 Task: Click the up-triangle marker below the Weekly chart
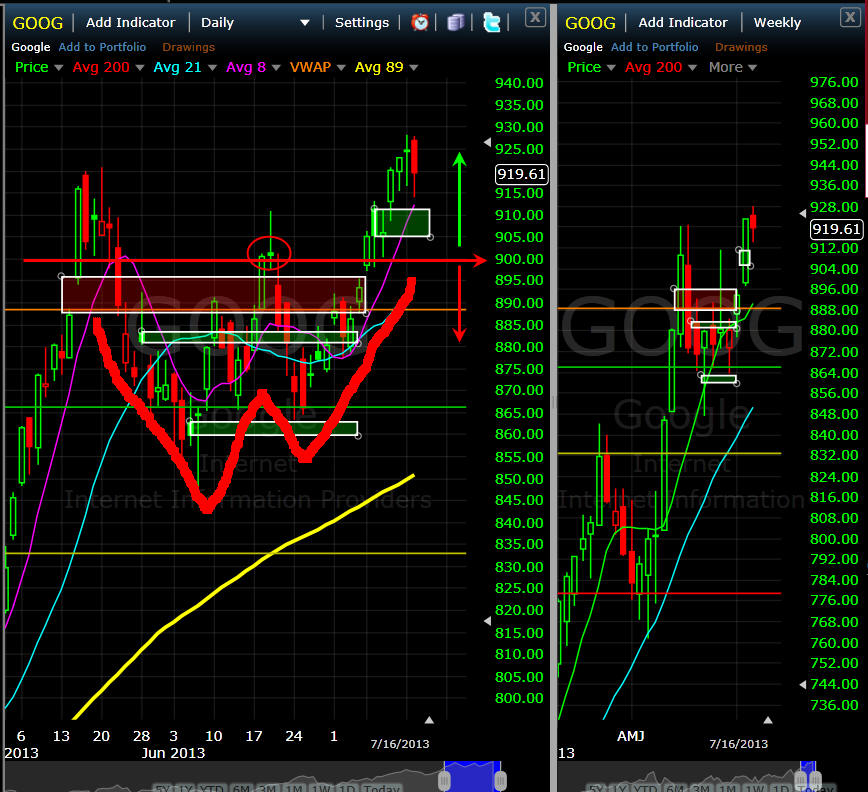coord(768,720)
